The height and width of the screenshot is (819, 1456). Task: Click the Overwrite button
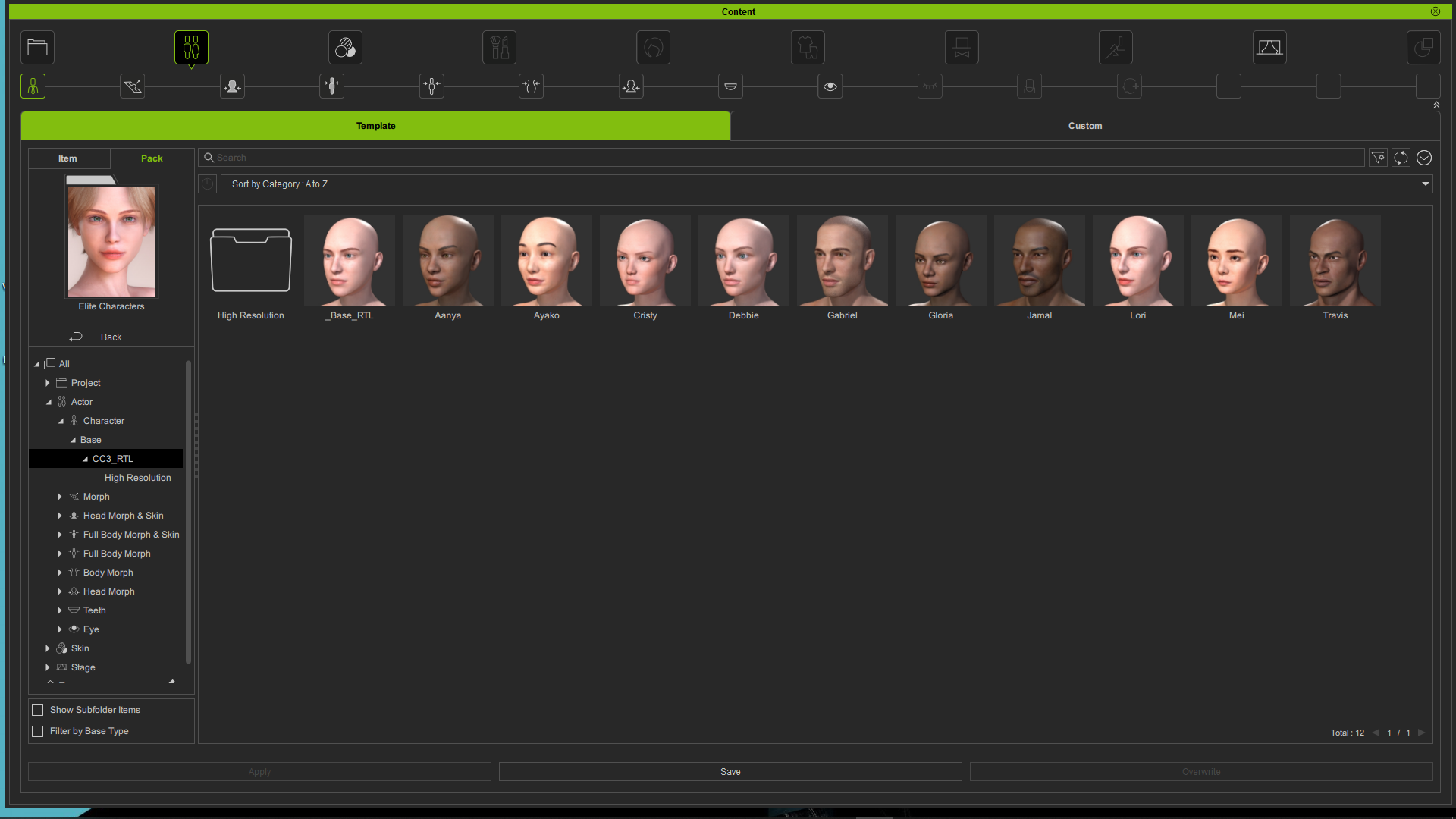point(1201,772)
